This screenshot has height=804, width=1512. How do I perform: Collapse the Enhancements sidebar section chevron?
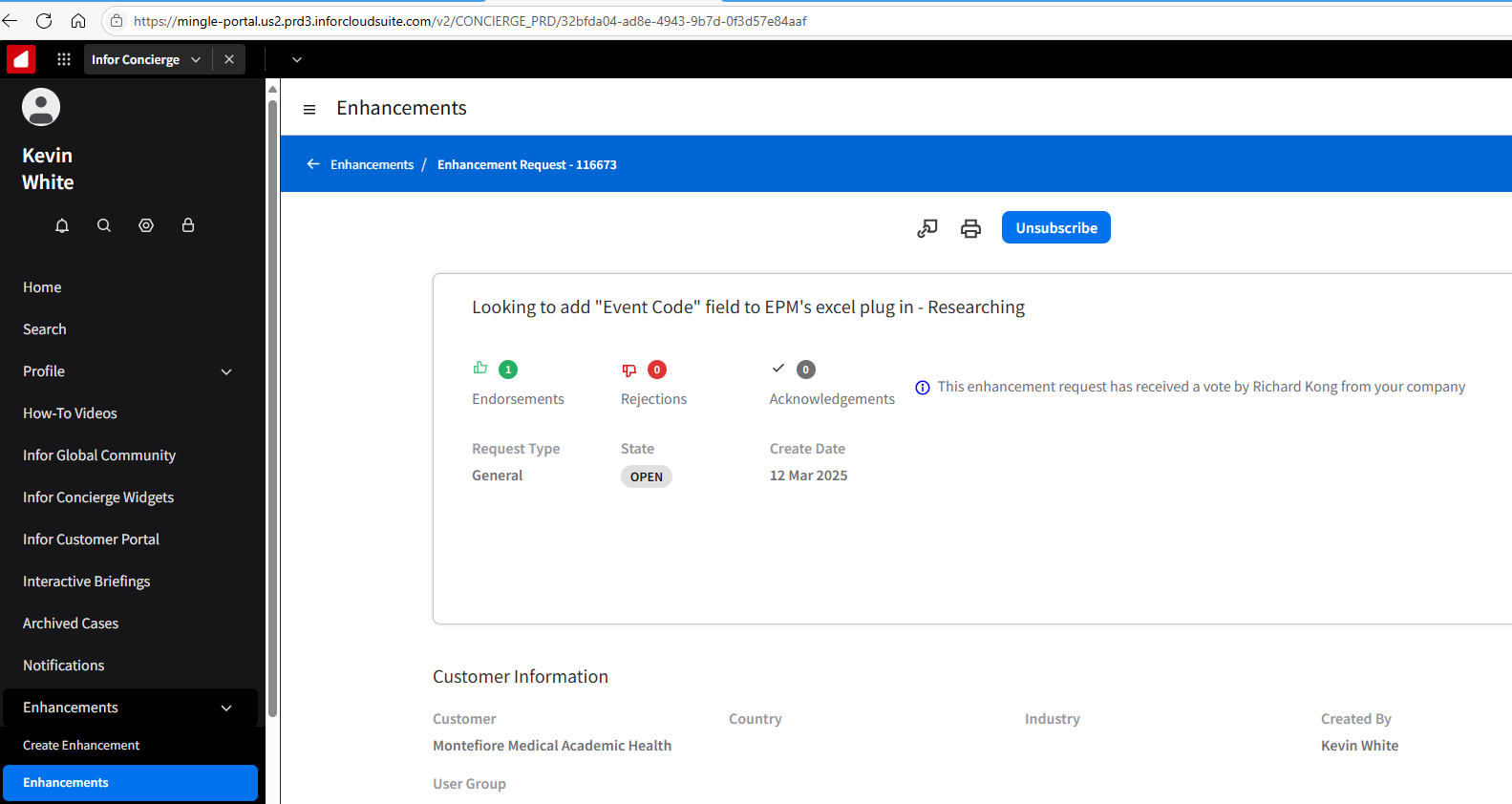point(226,708)
